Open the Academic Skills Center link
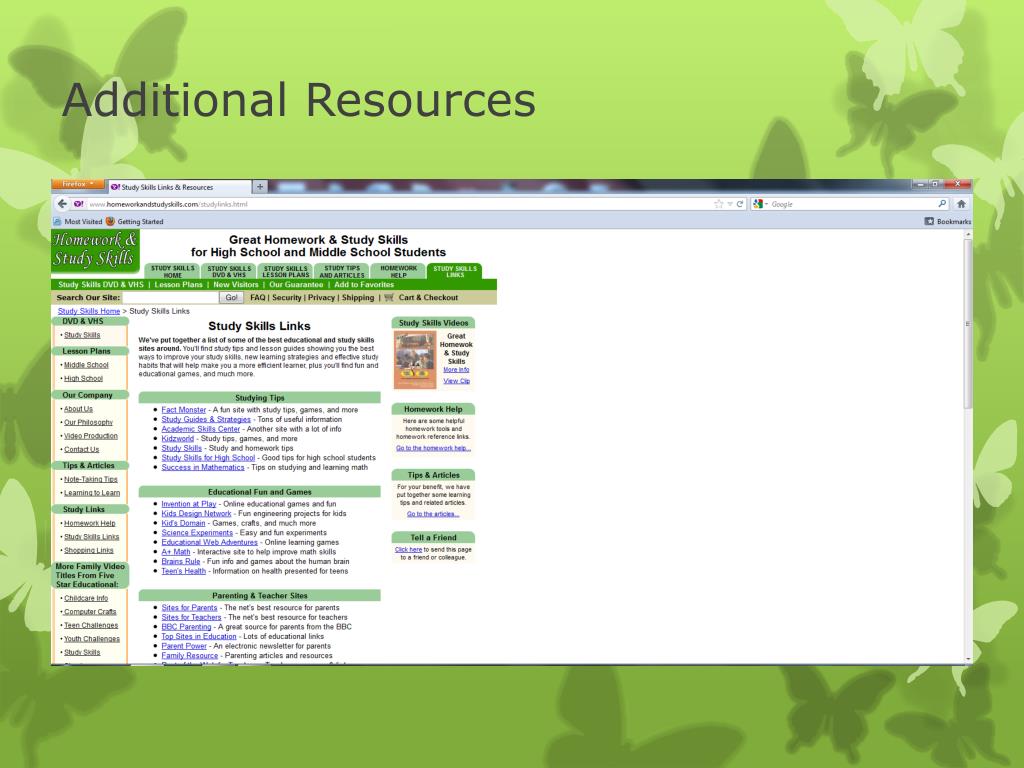Image resolution: width=1024 pixels, height=768 pixels. click(200, 429)
